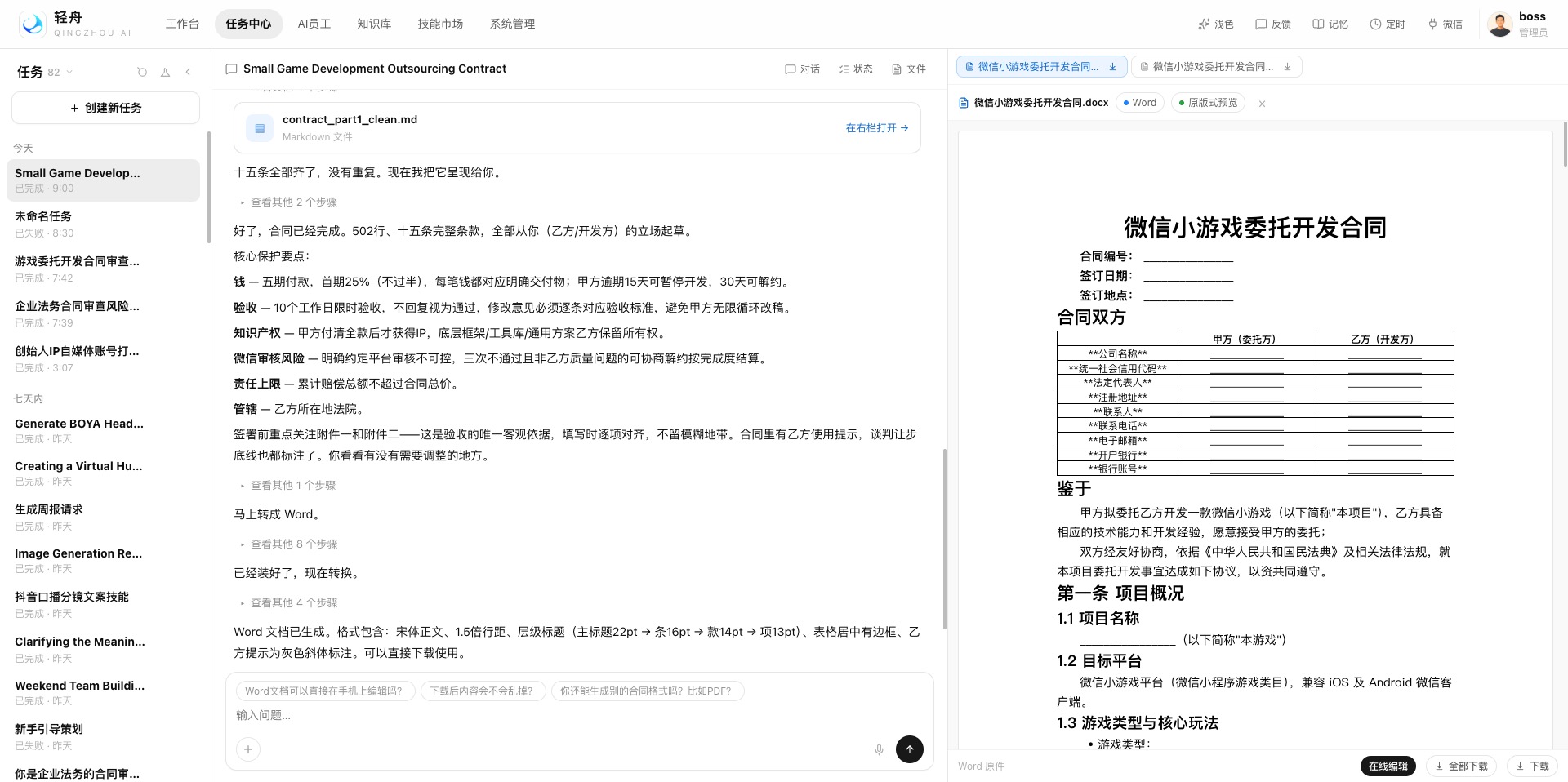Refresh the task list

click(x=142, y=72)
